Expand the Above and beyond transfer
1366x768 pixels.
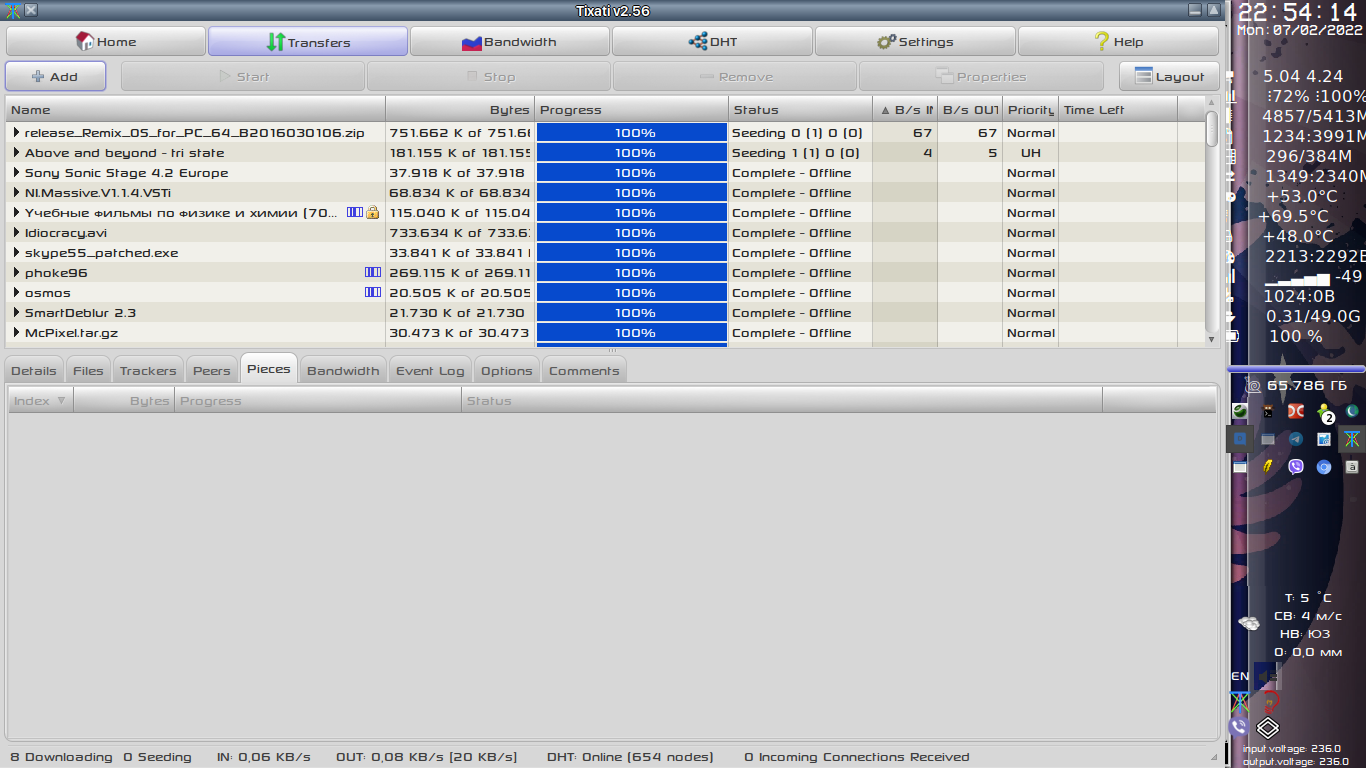pyautogui.click(x=16, y=152)
